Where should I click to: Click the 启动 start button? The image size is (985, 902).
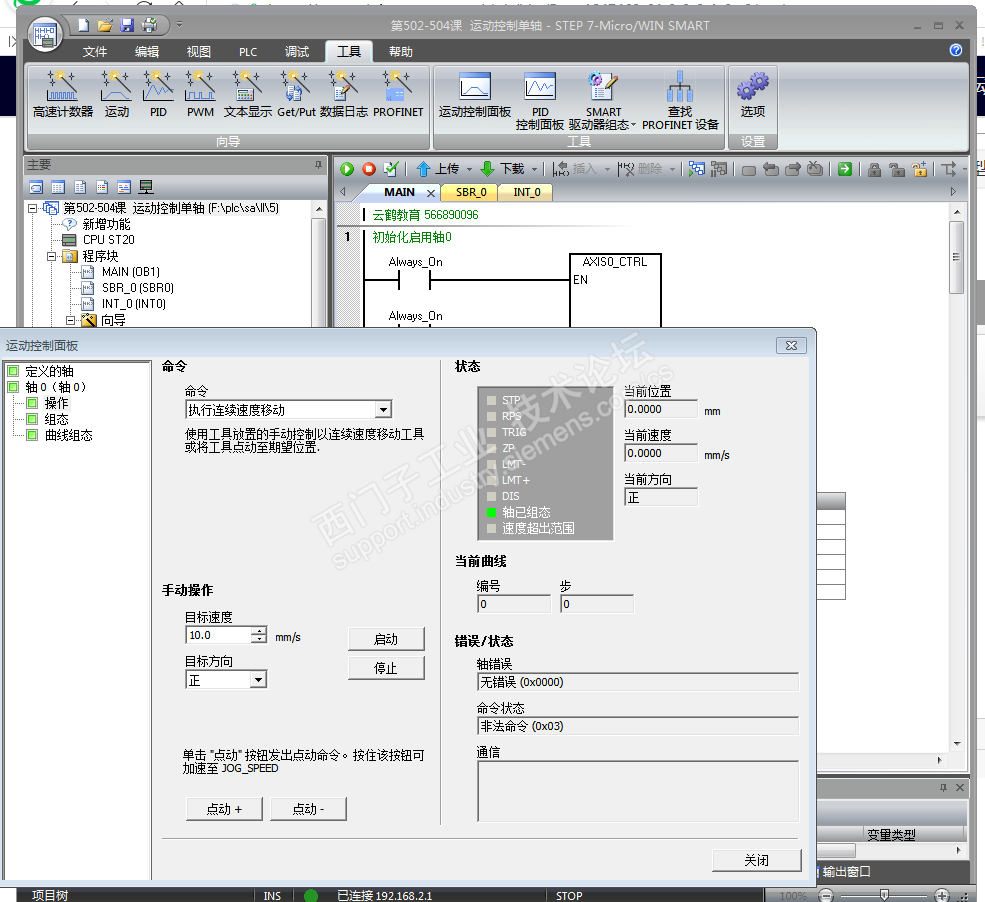coord(386,639)
